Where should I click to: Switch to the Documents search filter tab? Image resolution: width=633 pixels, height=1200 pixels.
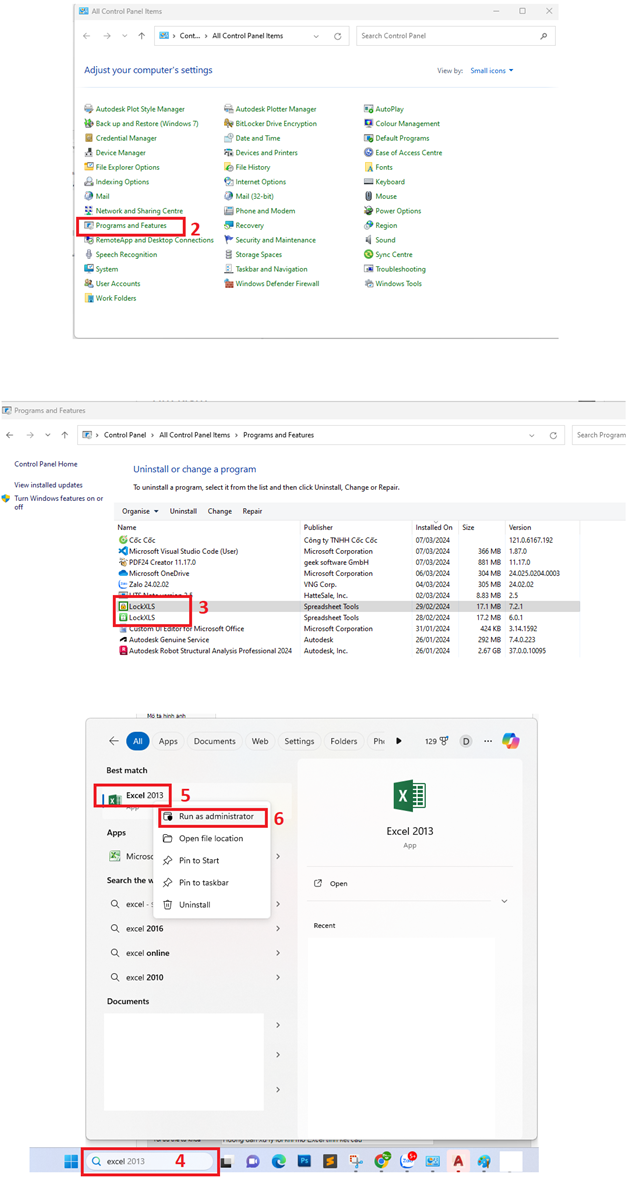click(x=215, y=741)
